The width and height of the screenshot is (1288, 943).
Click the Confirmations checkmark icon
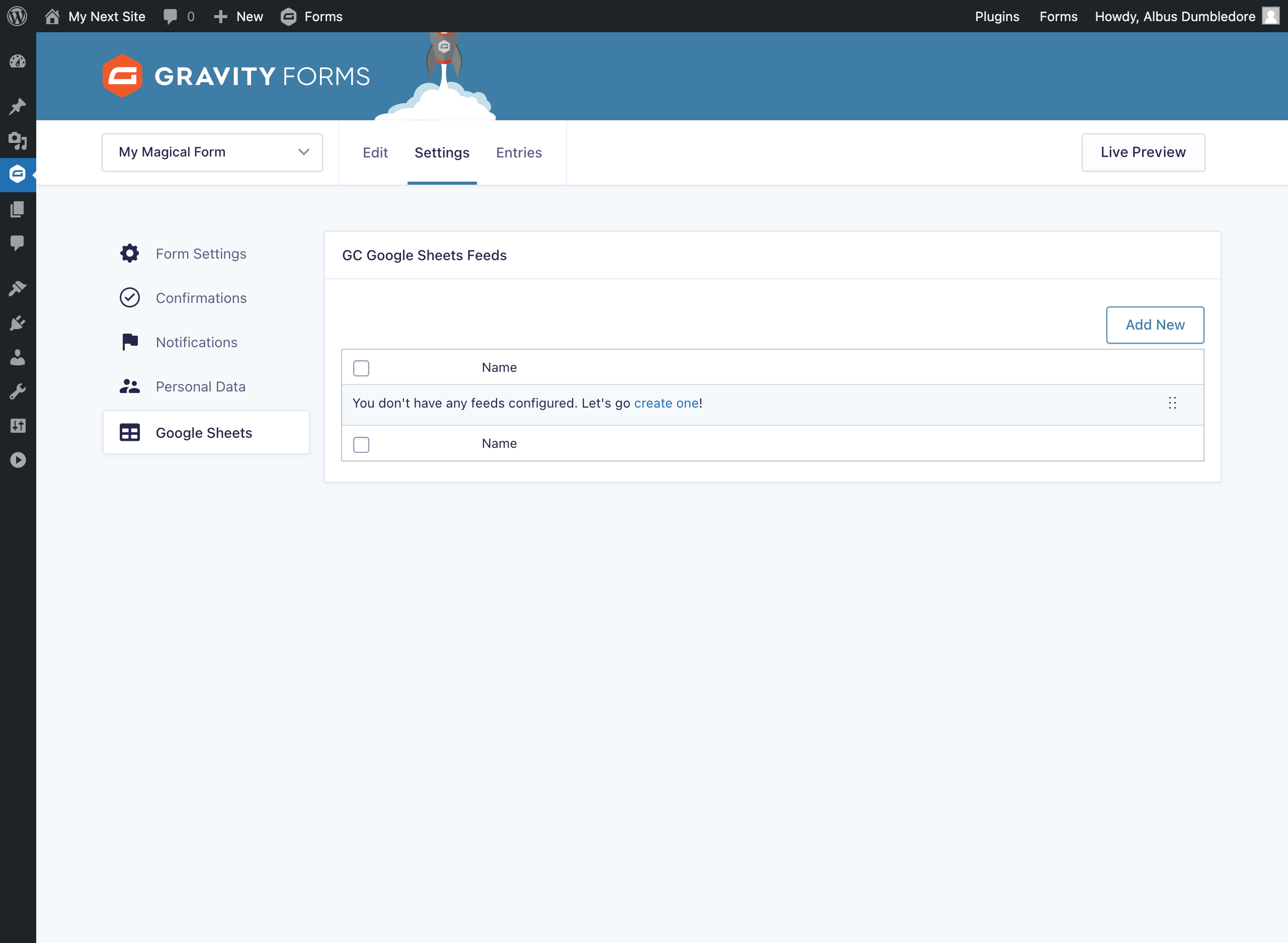tap(129, 297)
